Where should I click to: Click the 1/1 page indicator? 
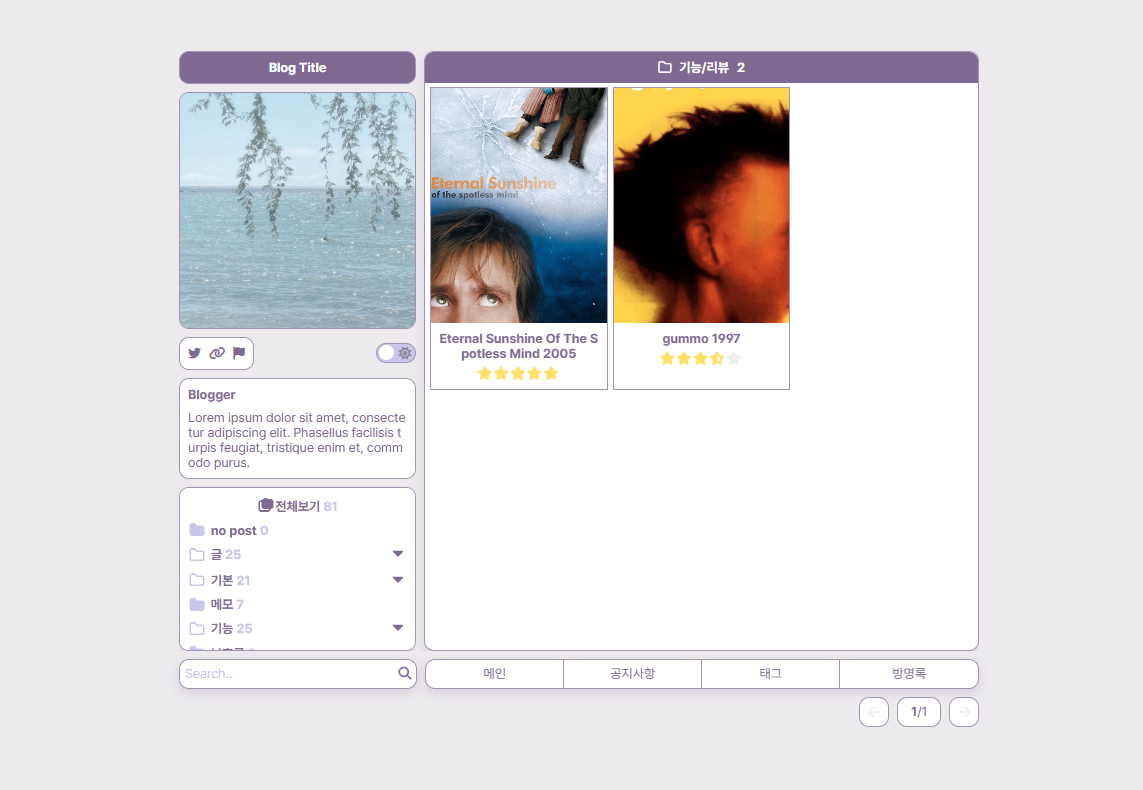point(918,712)
